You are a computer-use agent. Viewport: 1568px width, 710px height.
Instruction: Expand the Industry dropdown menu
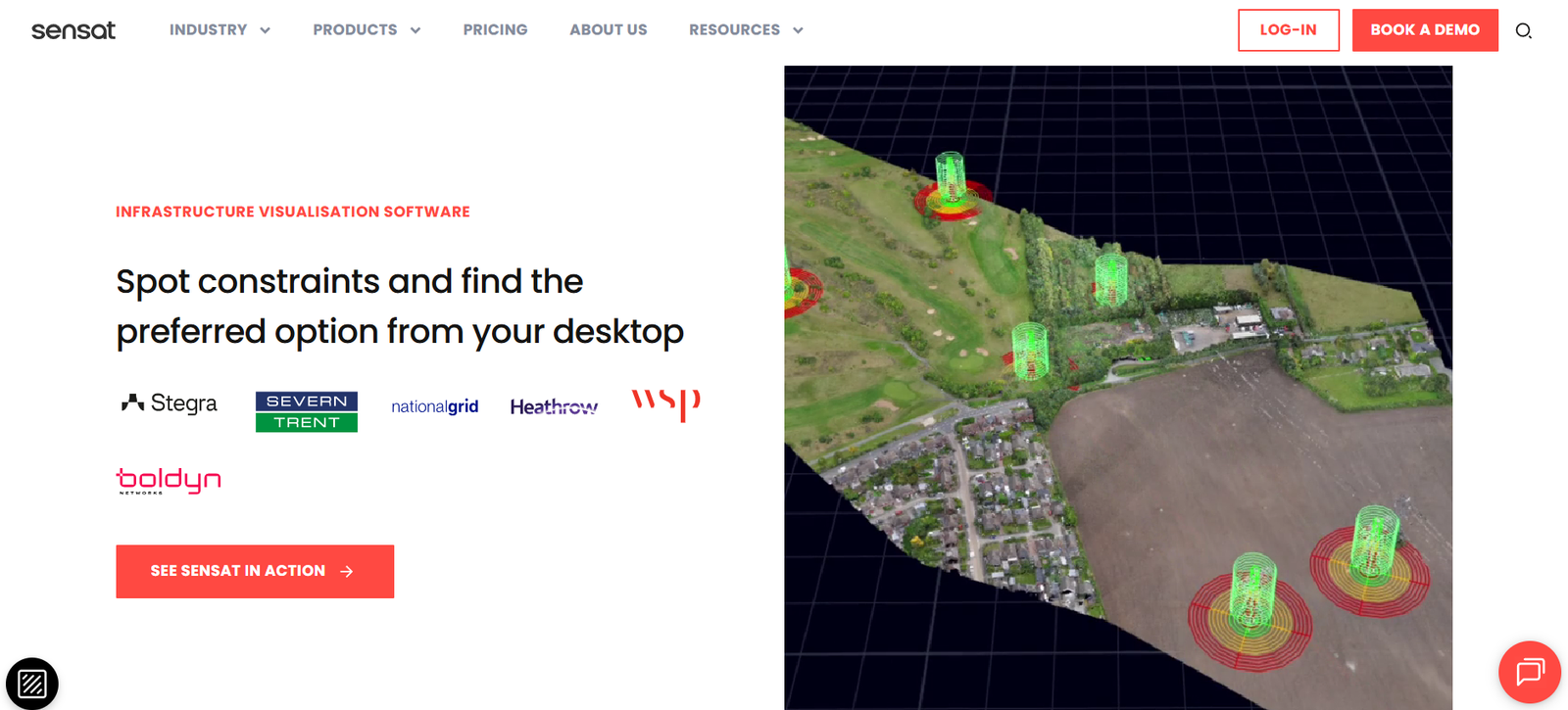pos(220,30)
